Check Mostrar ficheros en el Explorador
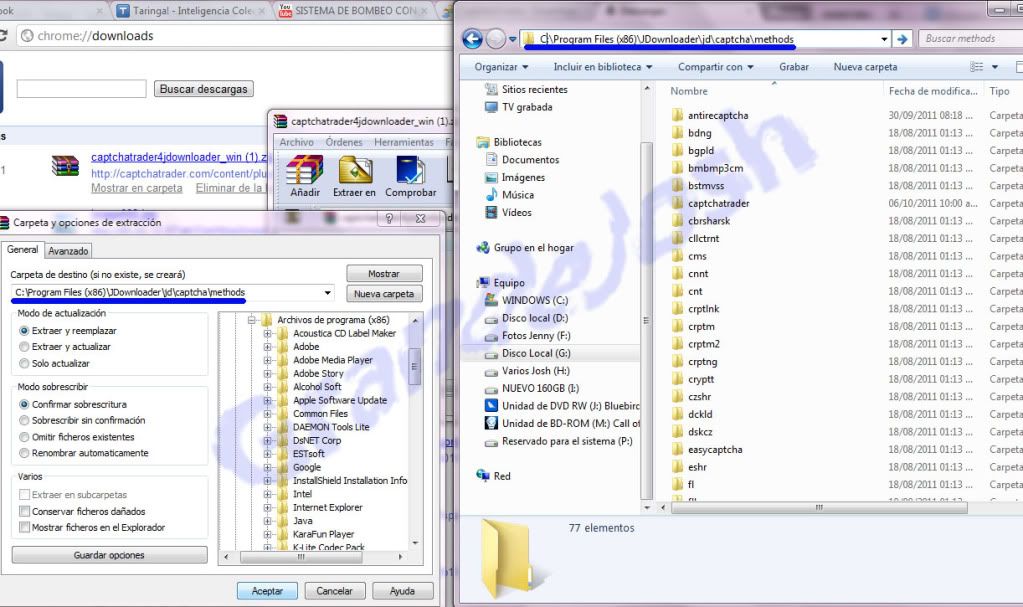This screenshot has width=1023, height=607. click(25, 527)
